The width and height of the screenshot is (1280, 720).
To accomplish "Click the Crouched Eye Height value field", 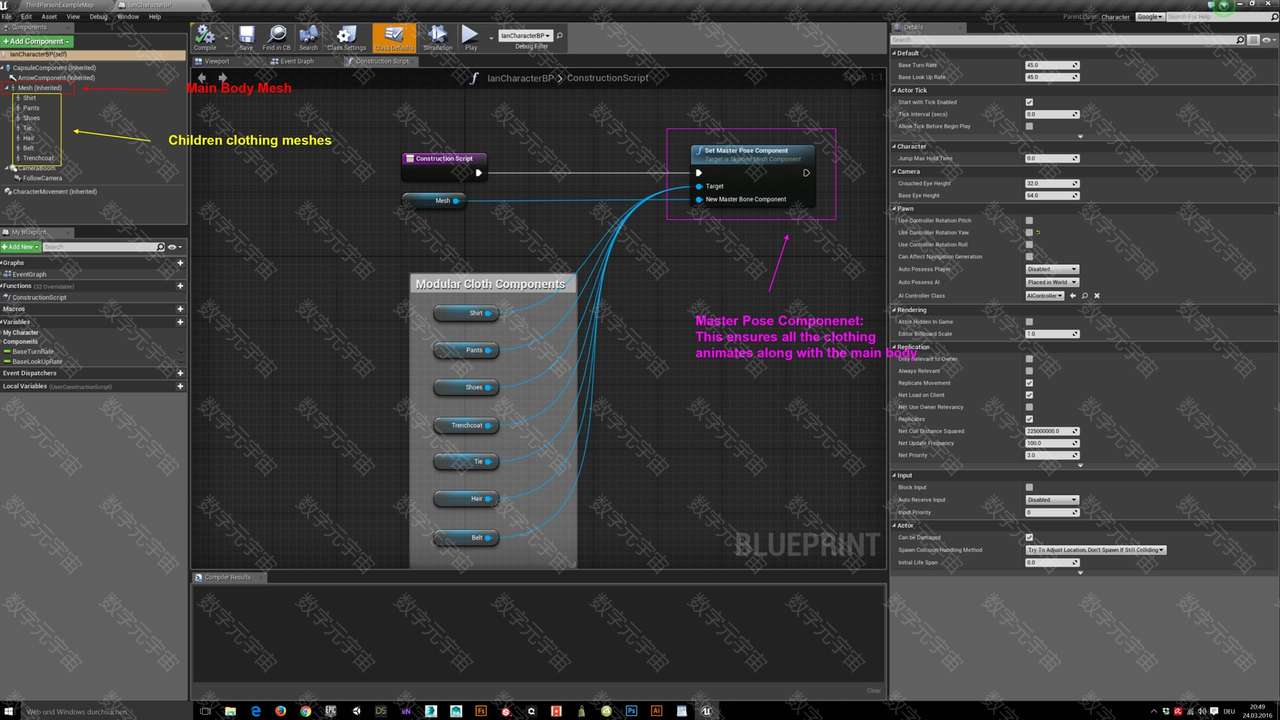I will tap(1052, 183).
